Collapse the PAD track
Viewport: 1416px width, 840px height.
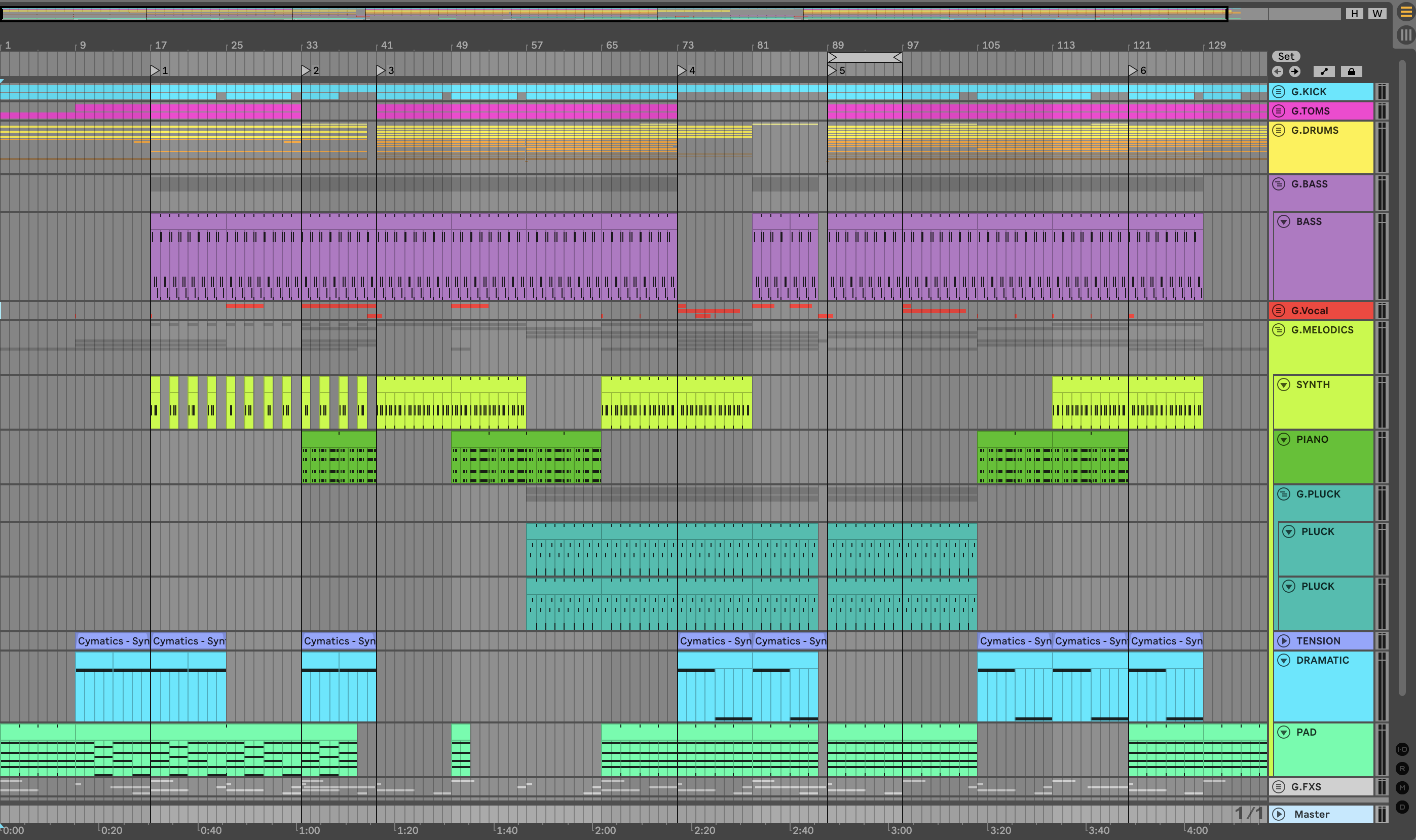[1284, 733]
